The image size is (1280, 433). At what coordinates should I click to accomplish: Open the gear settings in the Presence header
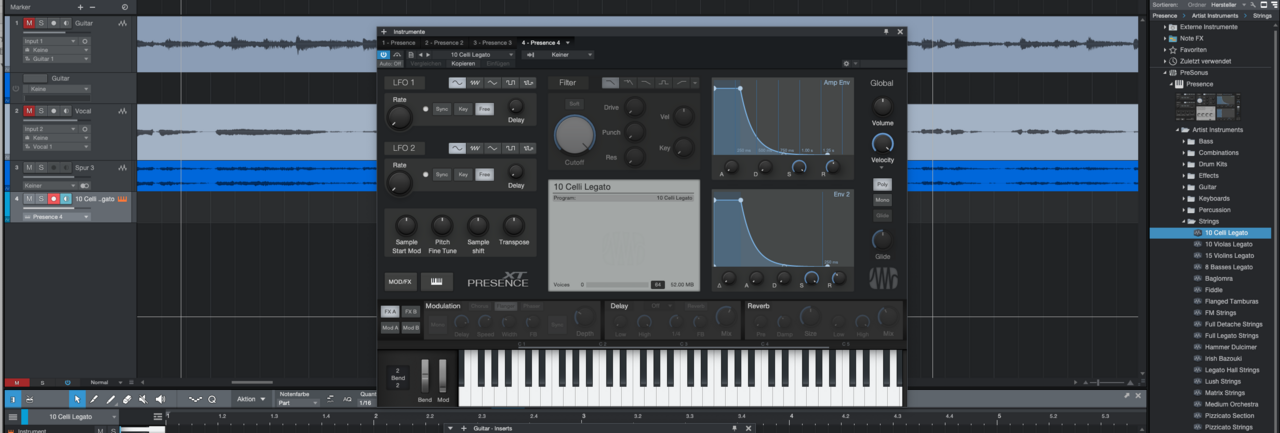pos(846,63)
